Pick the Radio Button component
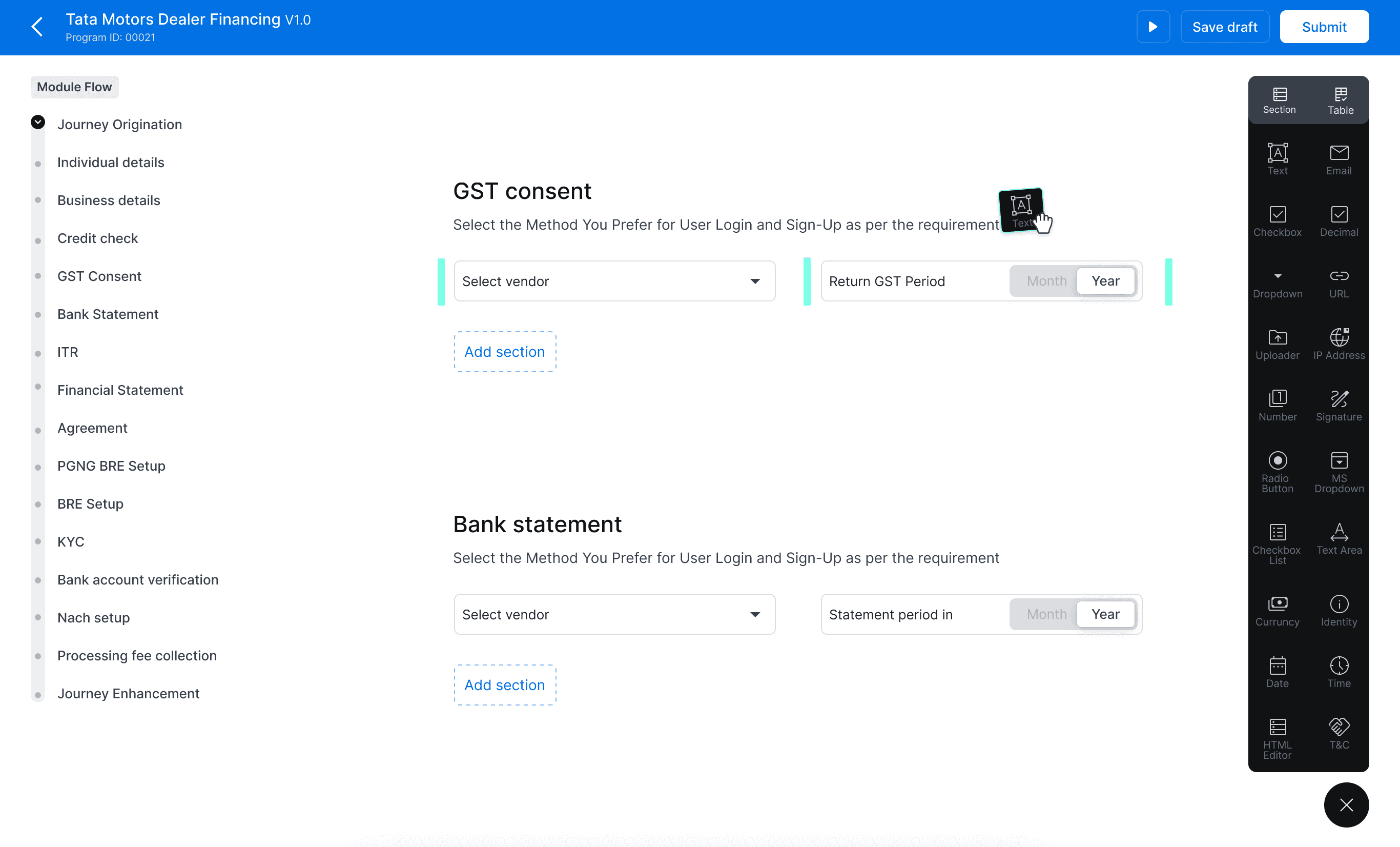1400x847 pixels. 1278,472
